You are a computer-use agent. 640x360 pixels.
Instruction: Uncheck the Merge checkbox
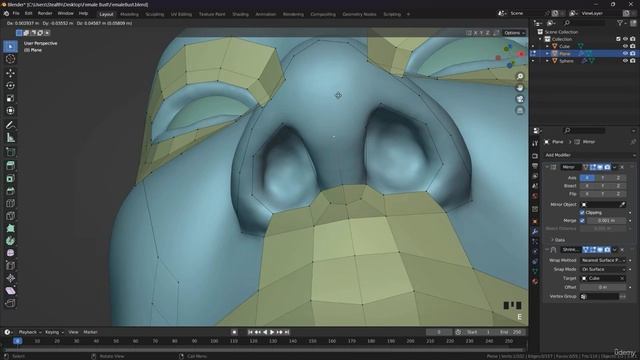click(x=582, y=221)
